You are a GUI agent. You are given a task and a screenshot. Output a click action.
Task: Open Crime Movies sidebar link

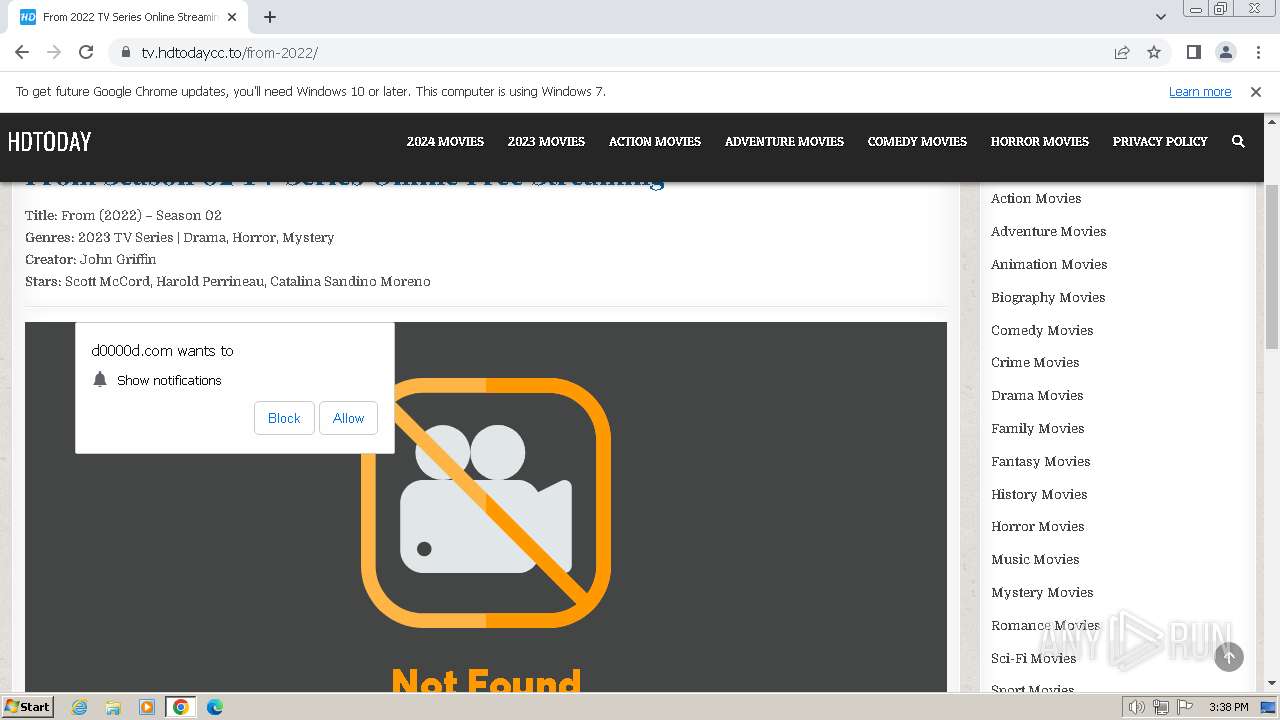pyautogui.click(x=1035, y=362)
